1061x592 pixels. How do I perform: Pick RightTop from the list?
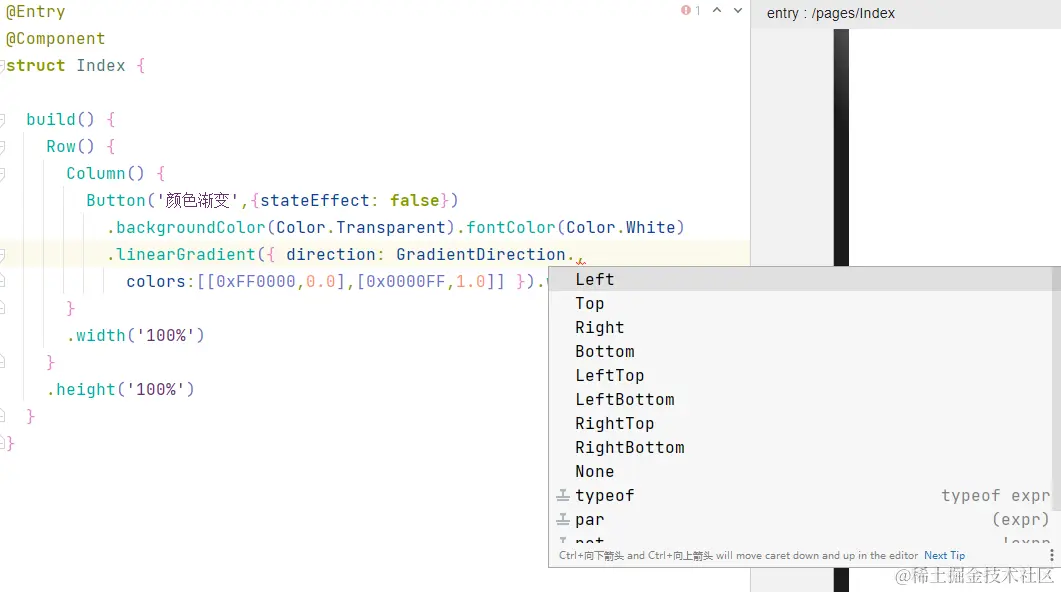pyautogui.click(x=800, y=424)
